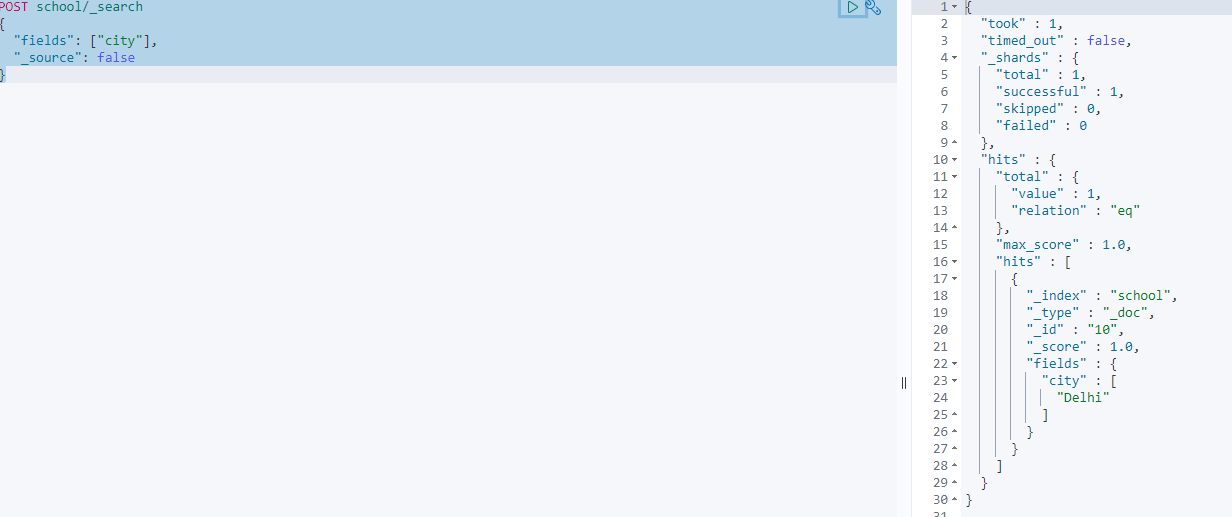Collapse the "_shards" block on line 4
This screenshot has height=517, width=1232.
pyautogui.click(x=955, y=58)
